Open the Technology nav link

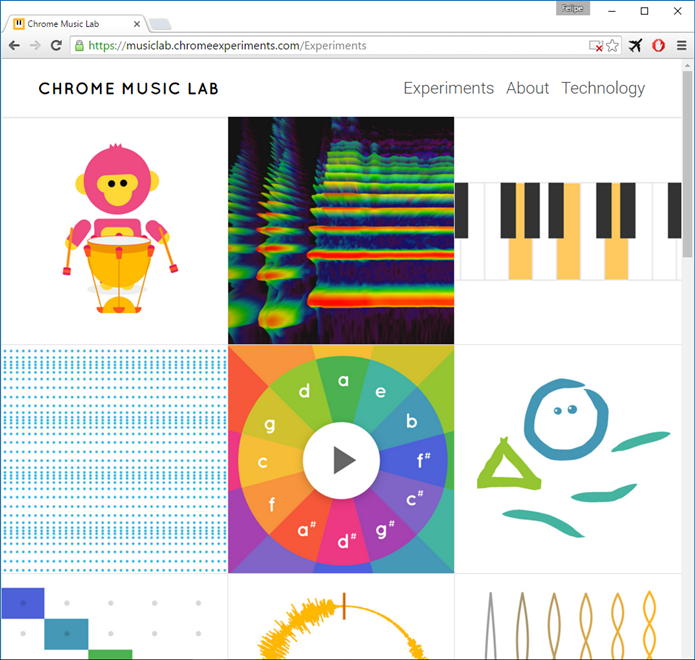pyautogui.click(x=603, y=88)
